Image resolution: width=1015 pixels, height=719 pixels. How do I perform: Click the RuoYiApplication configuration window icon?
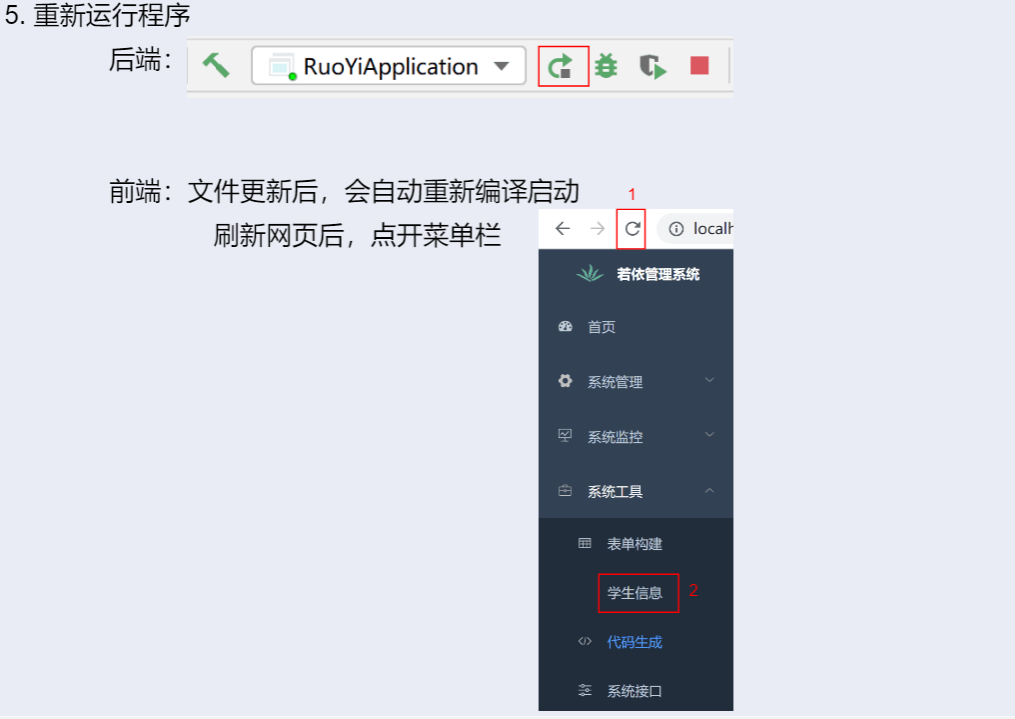click(x=283, y=67)
